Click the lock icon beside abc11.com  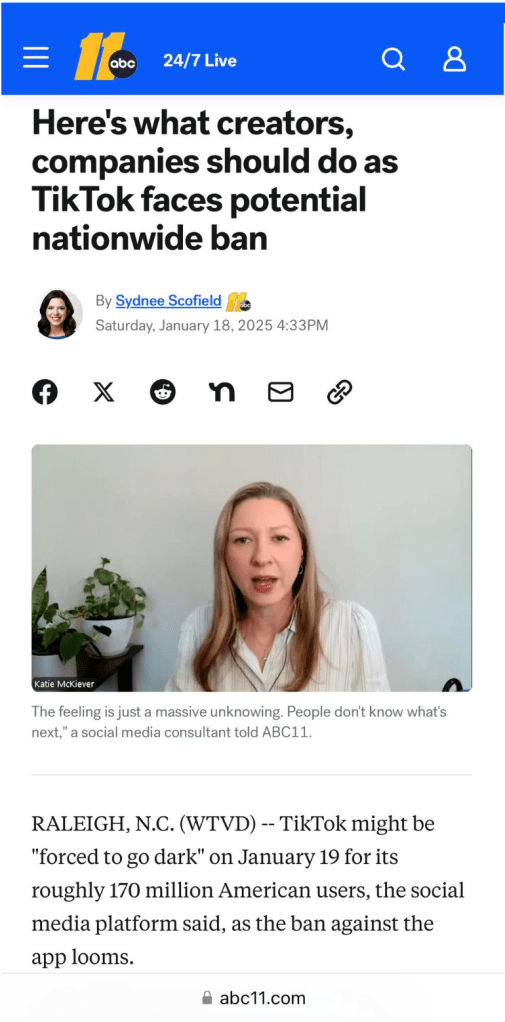tap(207, 998)
